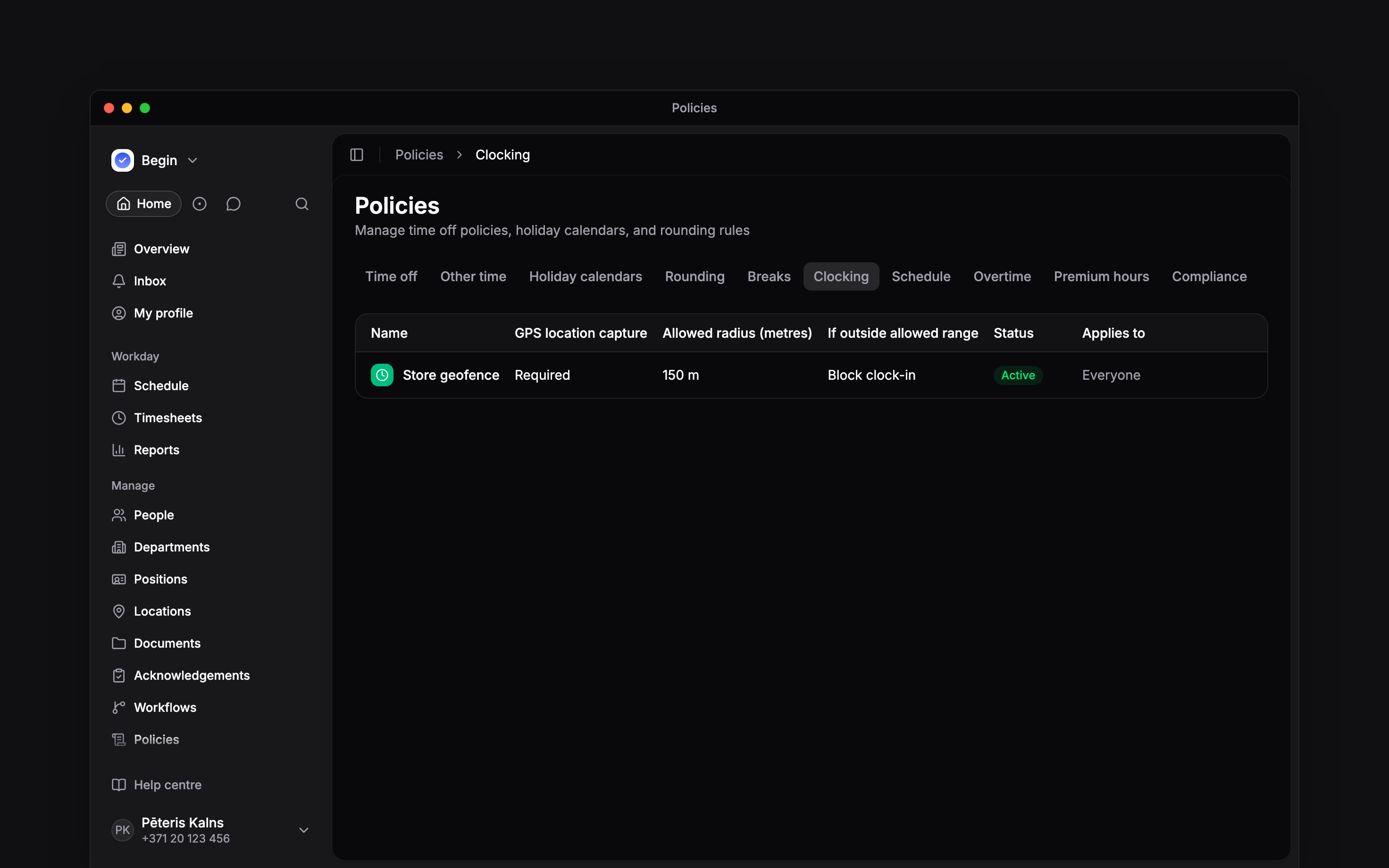This screenshot has width=1389, height=868.
Task: Click the Overview newspaper icon
Action: pos(119,249)
